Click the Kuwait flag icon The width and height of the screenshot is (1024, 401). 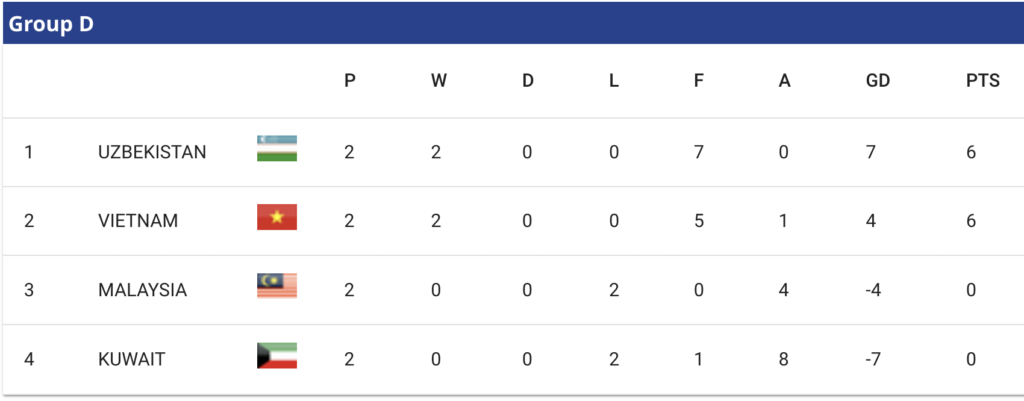277,355
